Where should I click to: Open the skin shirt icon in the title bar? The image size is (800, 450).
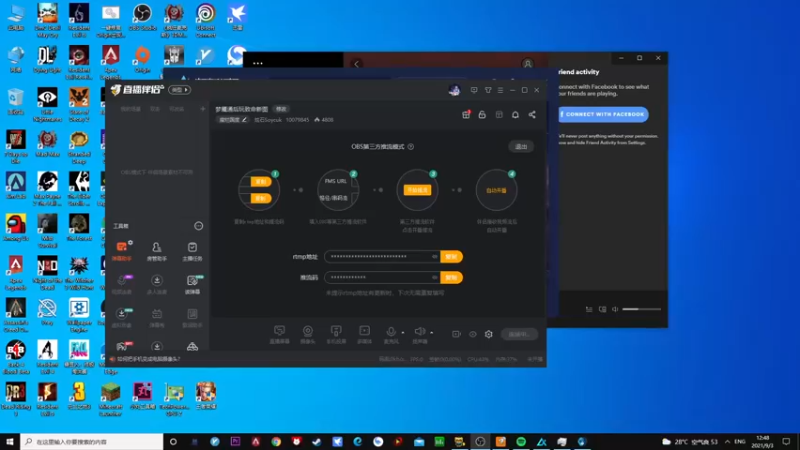click(488, 90)
